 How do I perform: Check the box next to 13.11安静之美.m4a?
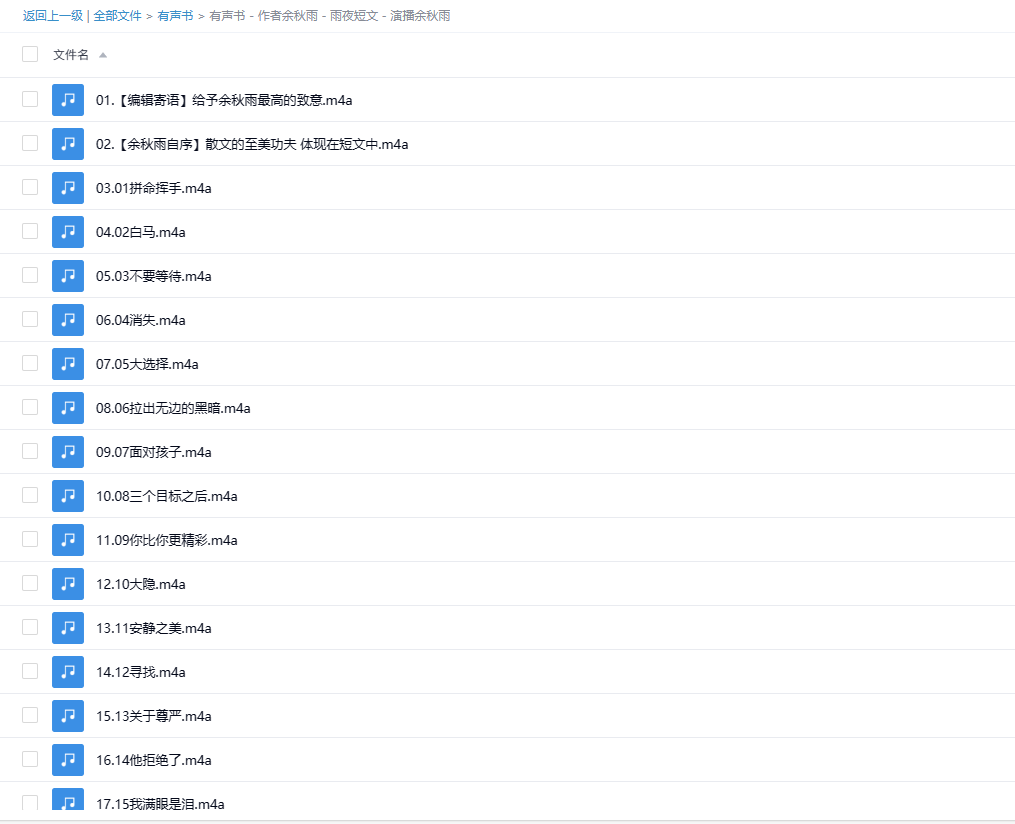click(29, 627)
